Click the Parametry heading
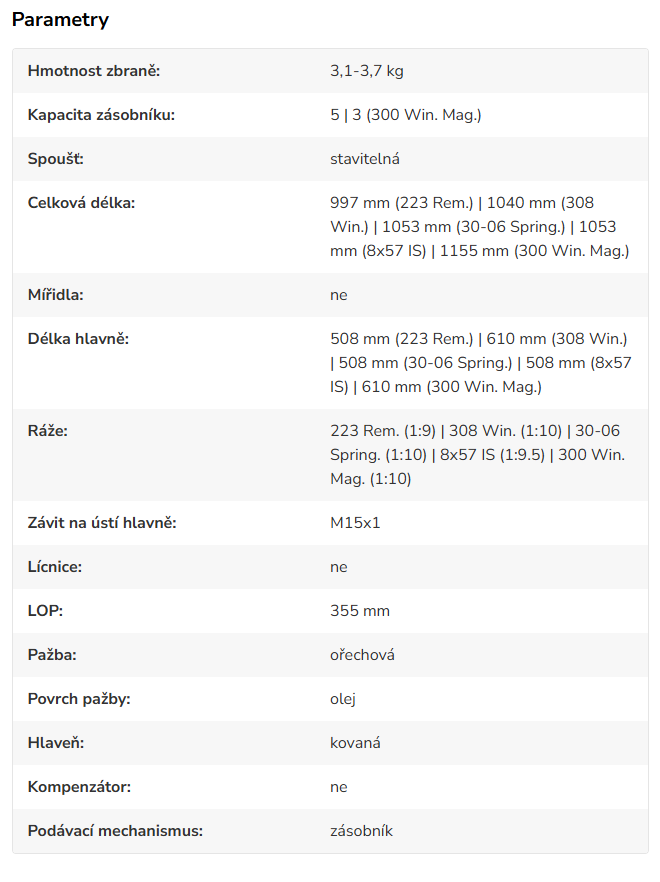Viewport: 660px width, 882px height. point(60,20)
